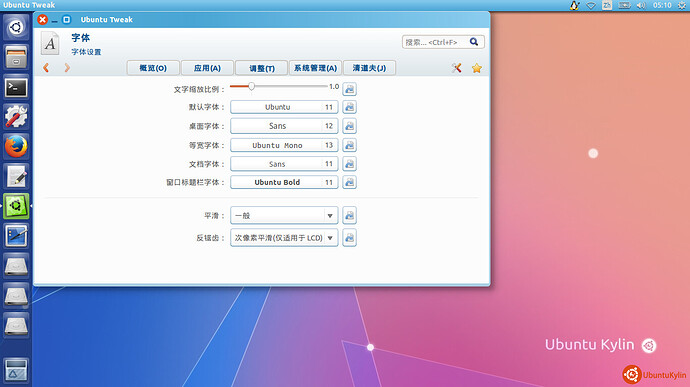The height and width of the screenshot is (387, 690).
Task: Open the input method keyboard indicator
Action: [607, 5]
